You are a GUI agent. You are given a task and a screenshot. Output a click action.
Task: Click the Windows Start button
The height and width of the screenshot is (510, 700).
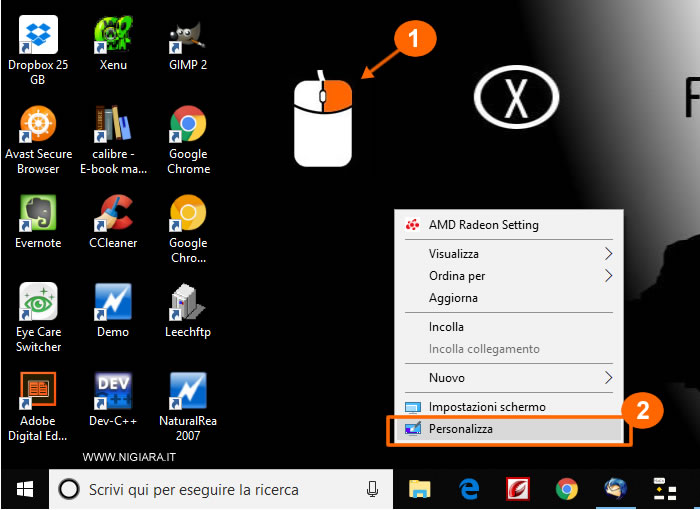(x=24, y=489)
